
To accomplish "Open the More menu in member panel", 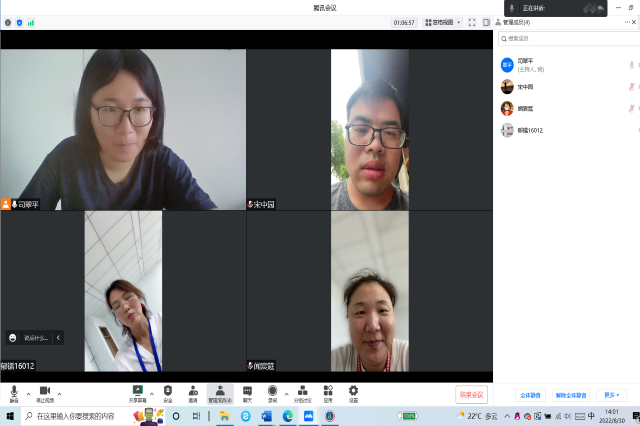I will pyautogui.click(x=611, y=395).
